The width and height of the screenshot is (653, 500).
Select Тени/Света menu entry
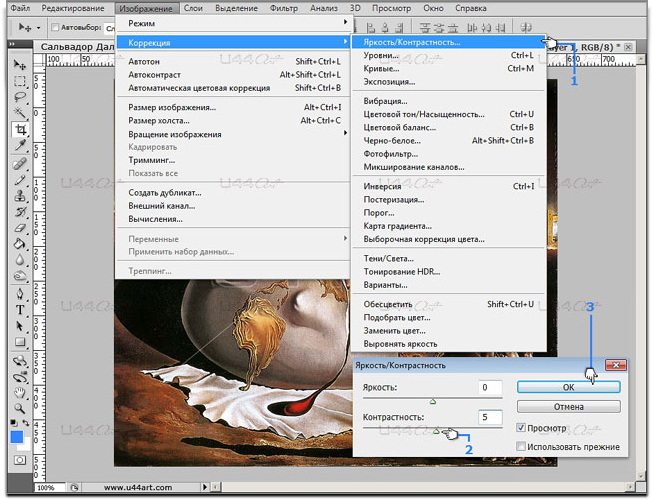pyautogui.click(x=449, y=259)
